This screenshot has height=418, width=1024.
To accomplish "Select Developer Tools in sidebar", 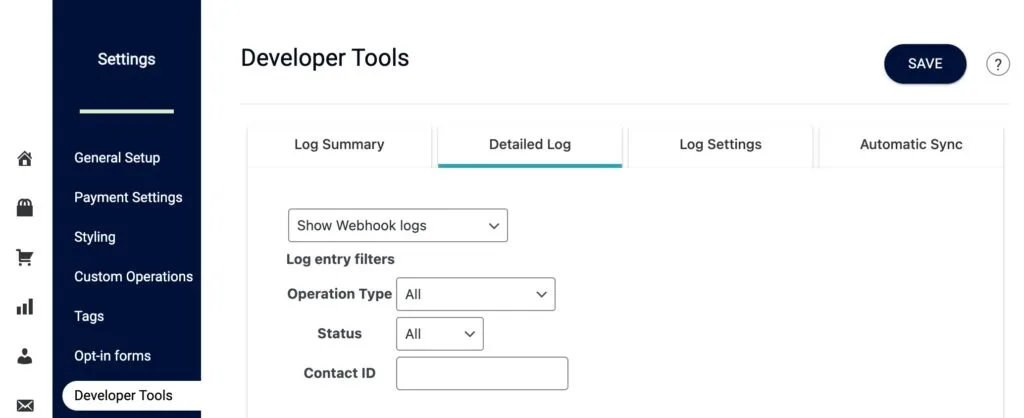I will pos(131,396).
